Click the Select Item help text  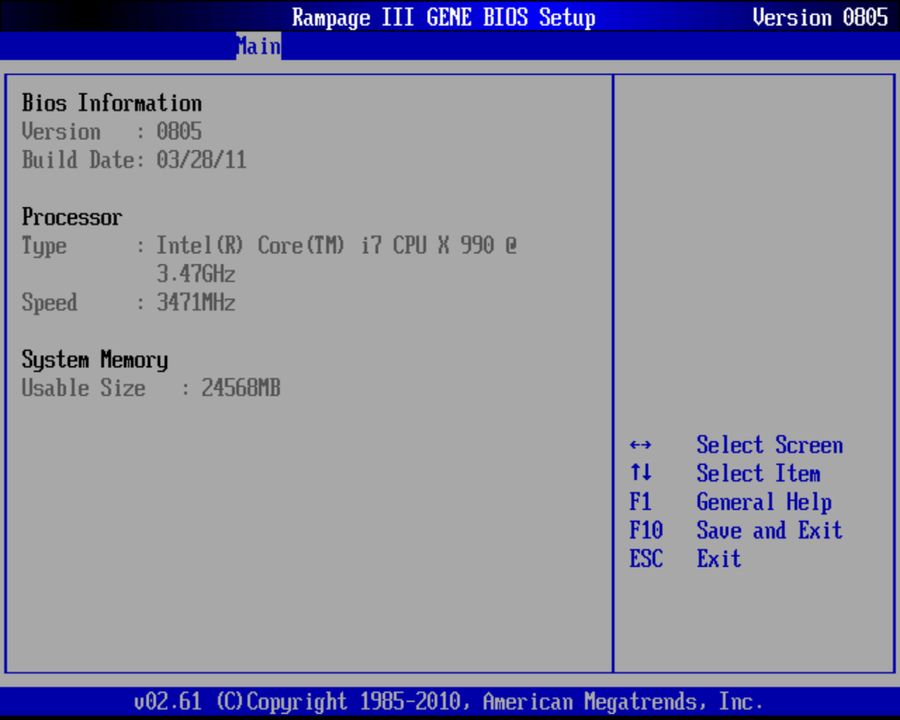point(758,474)
